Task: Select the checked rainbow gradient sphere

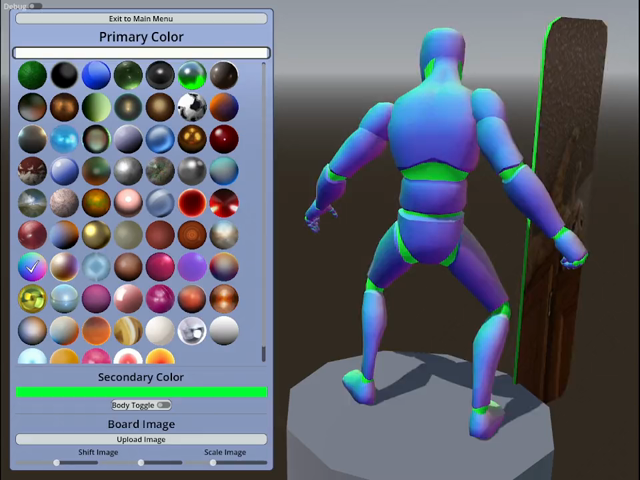Action: 32,267
